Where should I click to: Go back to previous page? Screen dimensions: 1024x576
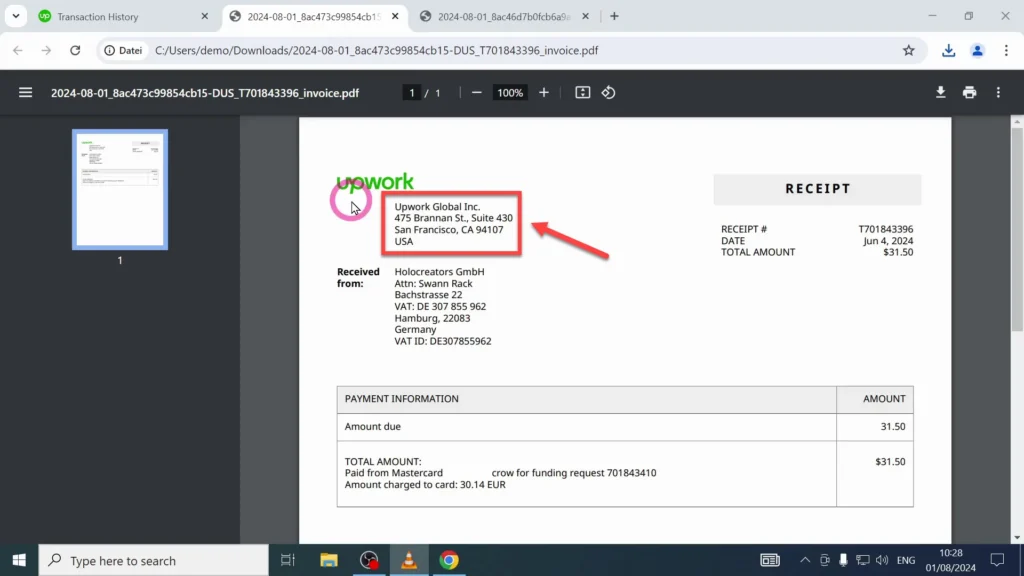[18, 50]
